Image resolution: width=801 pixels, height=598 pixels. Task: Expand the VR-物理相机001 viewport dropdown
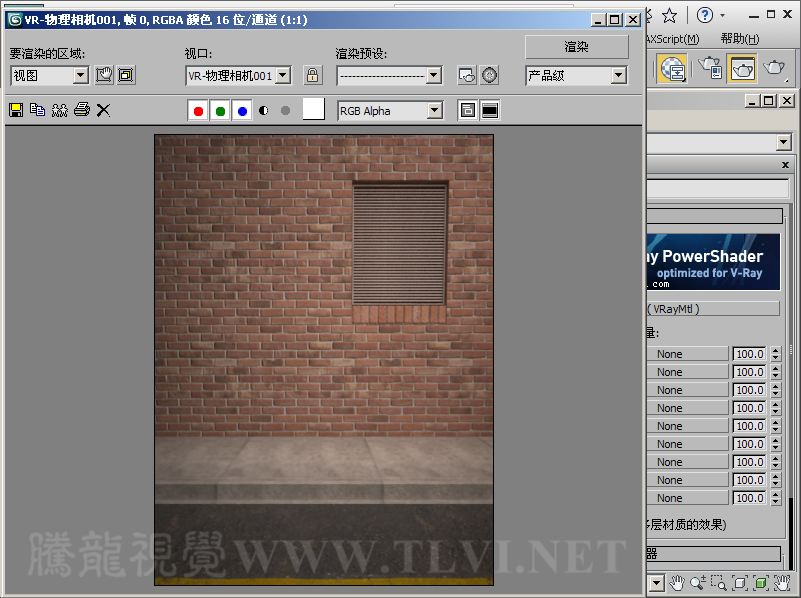[x=282, y=75]
